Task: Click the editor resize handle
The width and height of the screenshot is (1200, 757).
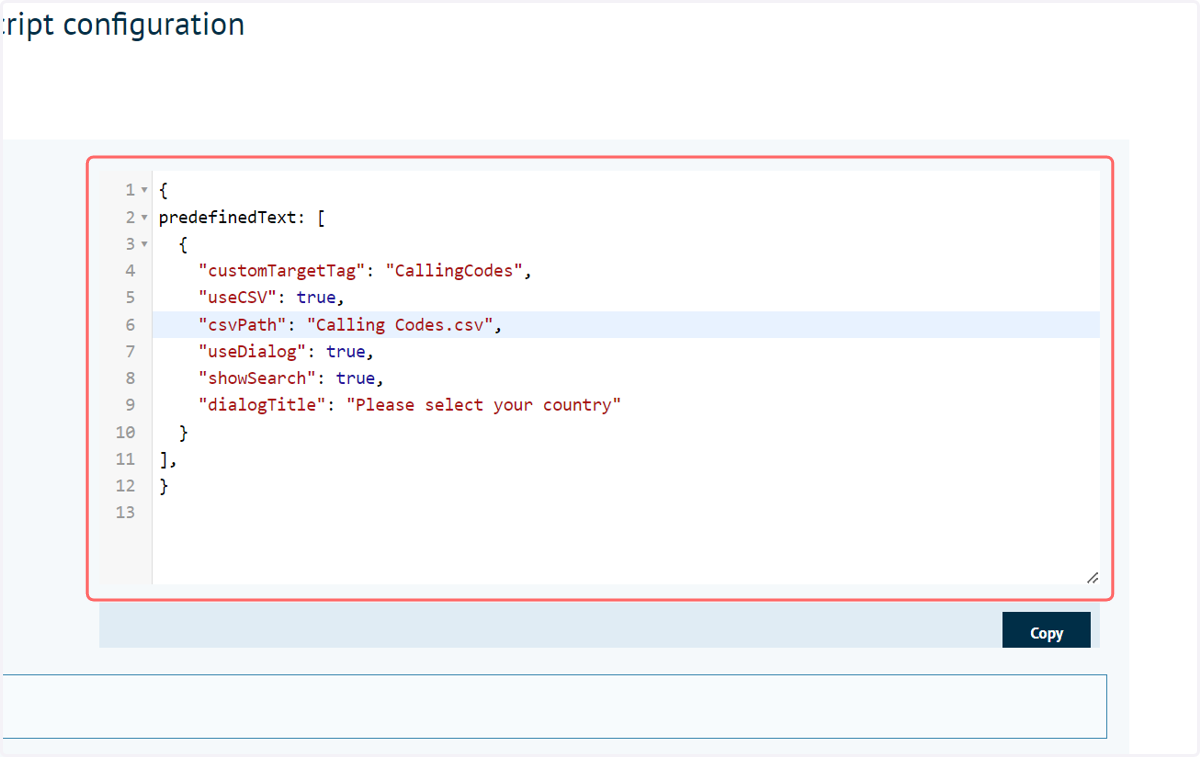Action: coord(1092,577)
